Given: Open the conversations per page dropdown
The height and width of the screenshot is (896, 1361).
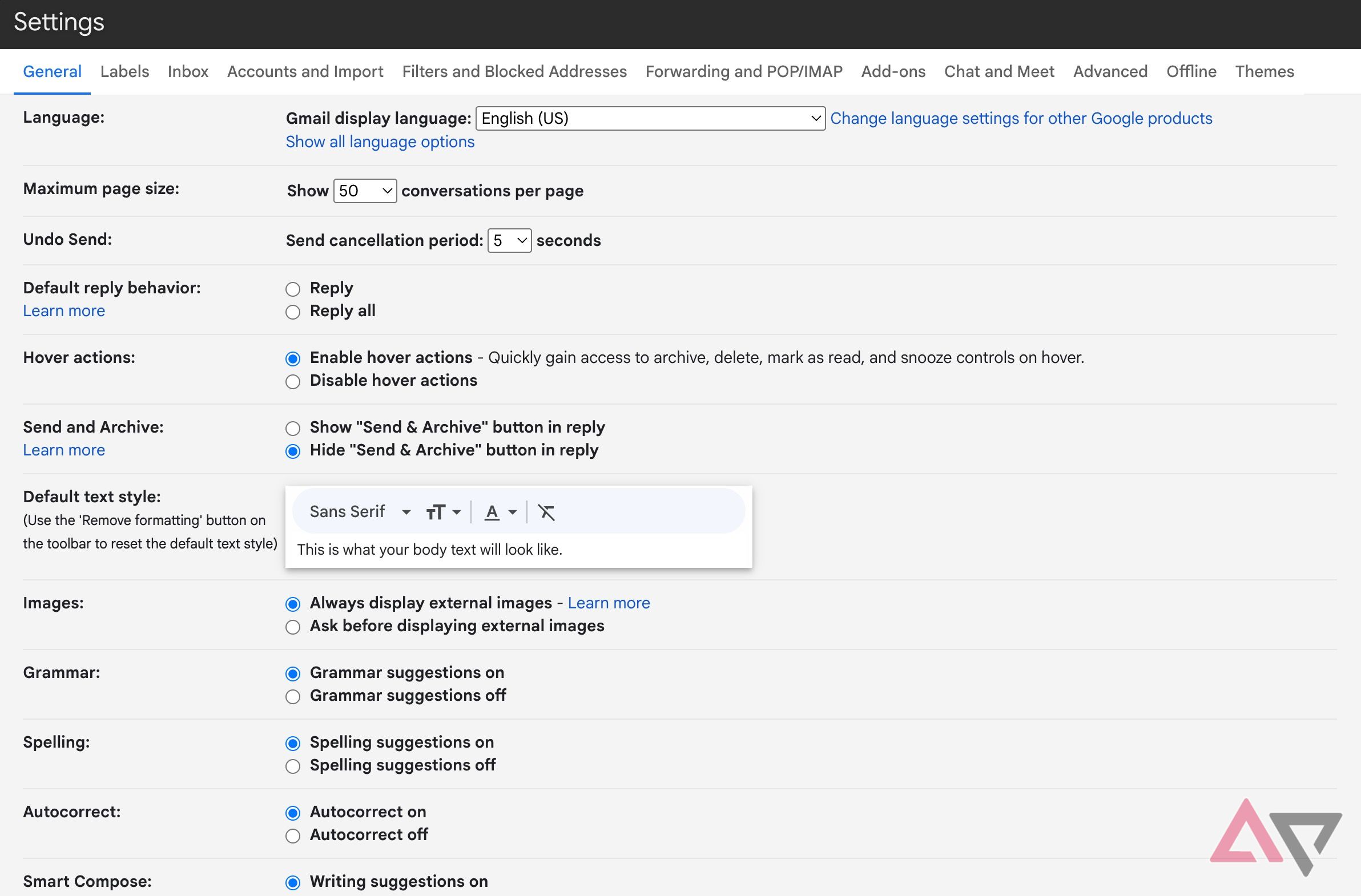Looking at the screenshot, I should pyautogui.click(x=365, y=191).
